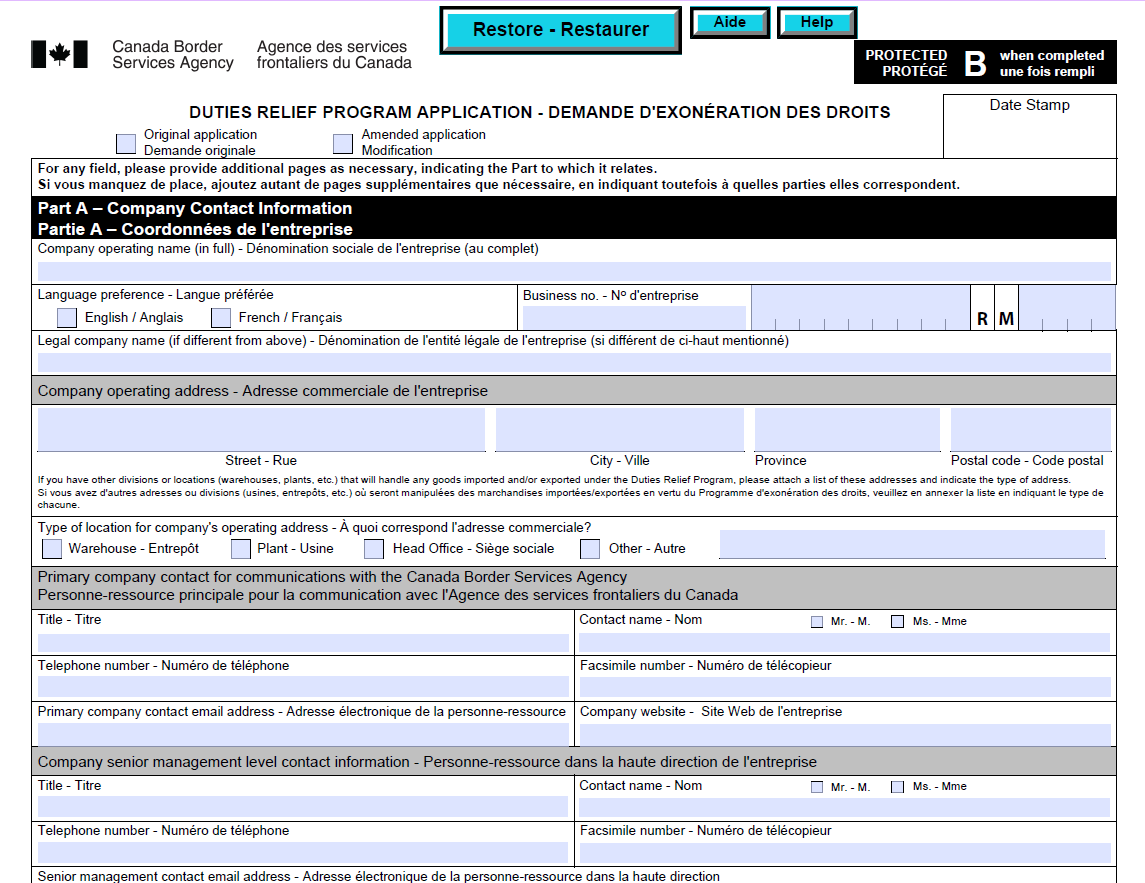
Task: Tick the Head Office - Siège sociale checkbox
Action: point(374,548)
